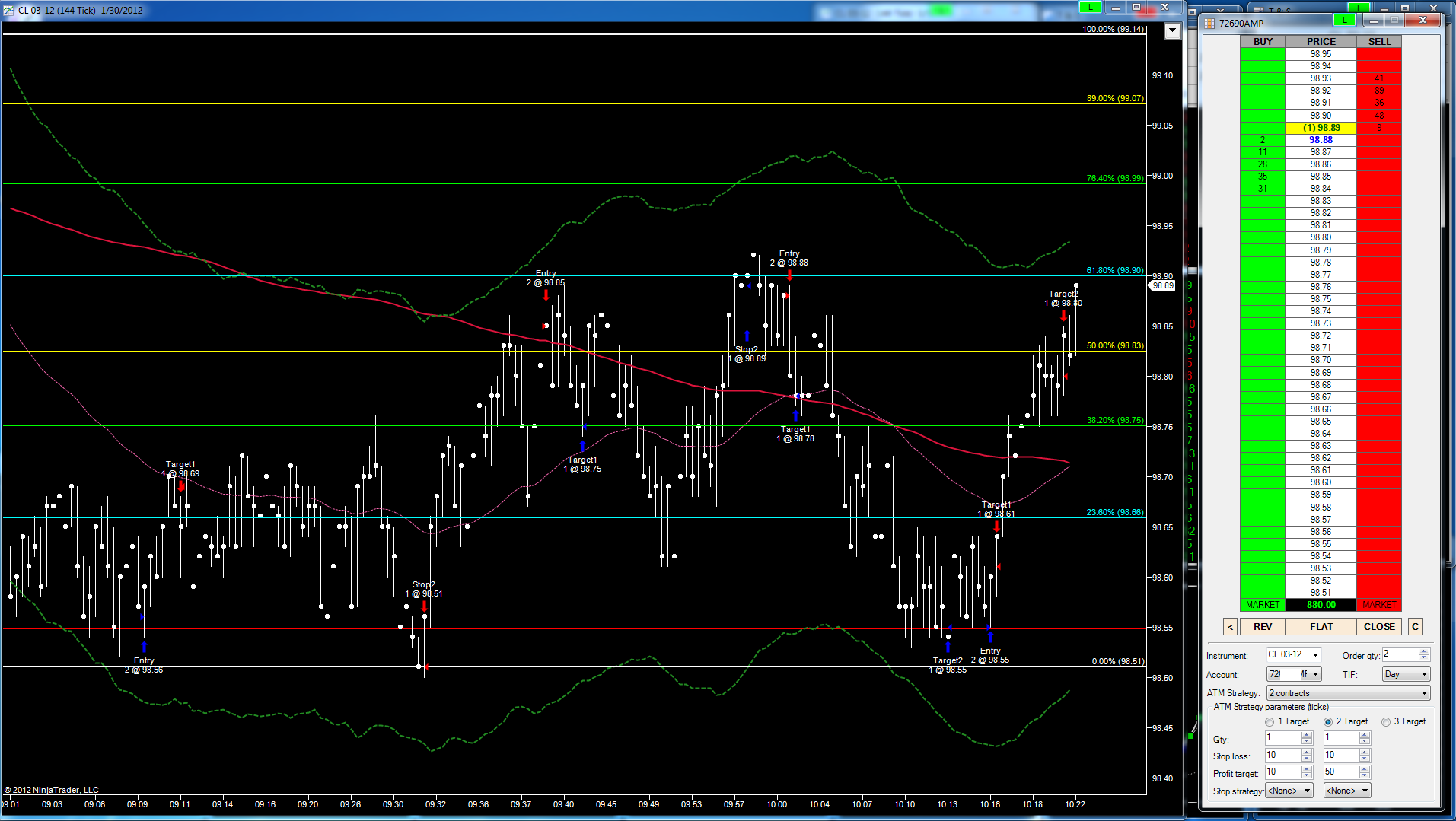Click the buy cell showing 35 at 98.85
Image resolution: width=1456 pixels, height=821 pixels.
point(1263,177)
